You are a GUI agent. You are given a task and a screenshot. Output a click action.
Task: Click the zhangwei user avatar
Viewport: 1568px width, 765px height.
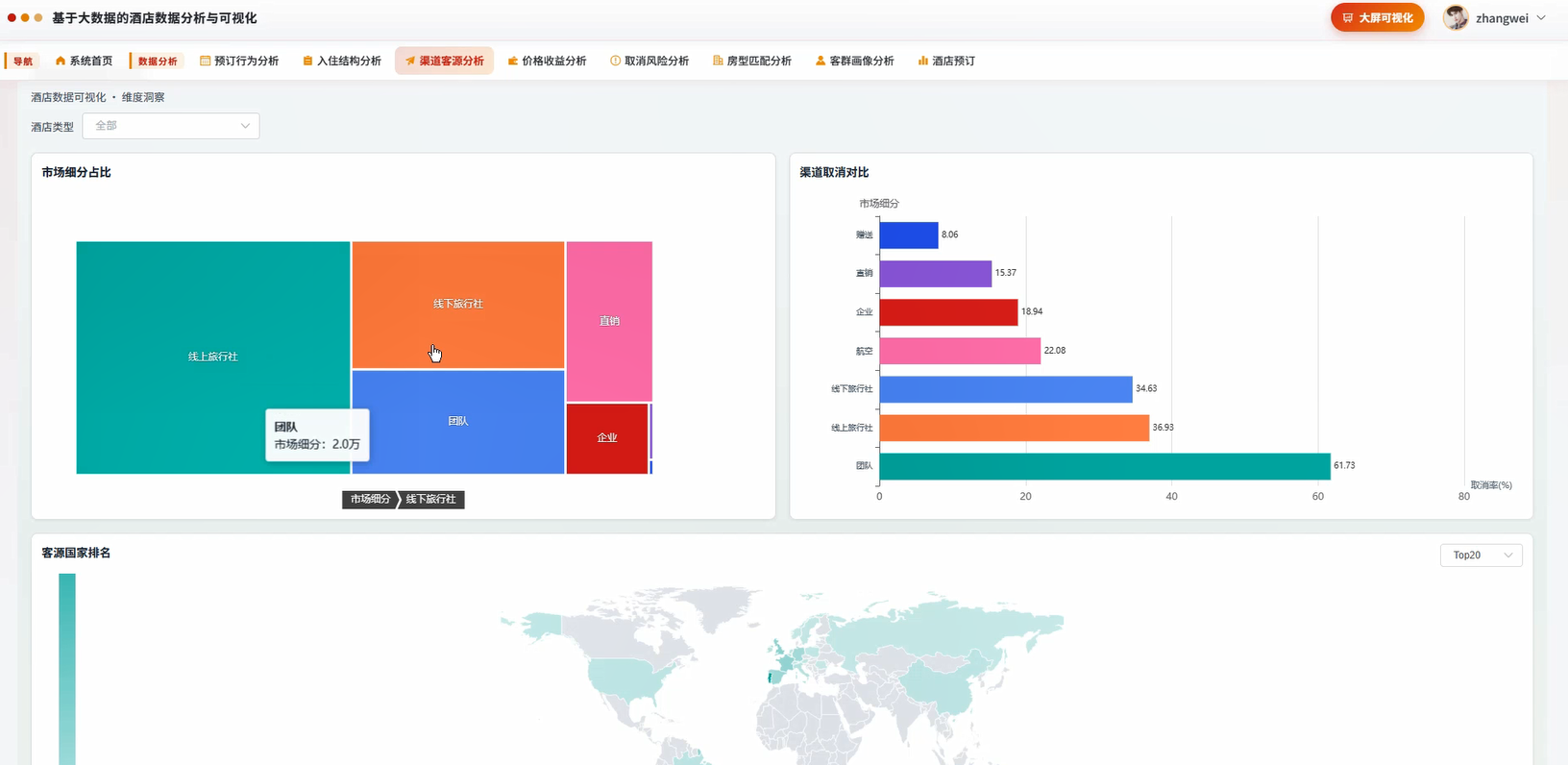1457,17
